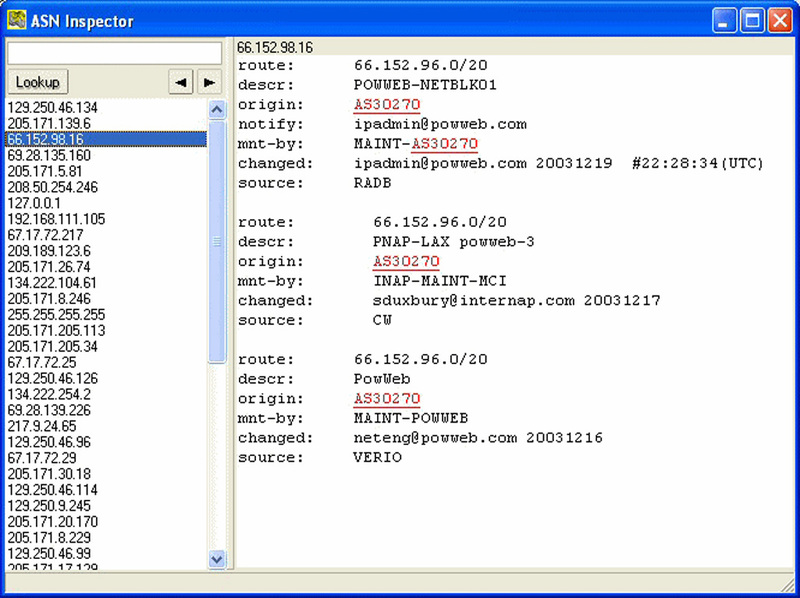This screenshot has width=800, height=598.
Task: Select 205.171.205.34 in the list
Action: (x=106, y=346)
